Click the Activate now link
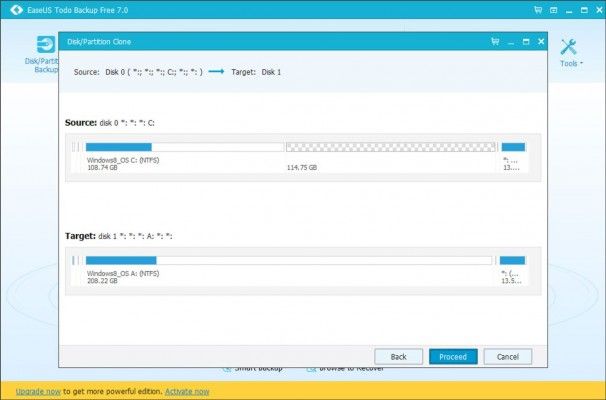 [x=187, y=391]
